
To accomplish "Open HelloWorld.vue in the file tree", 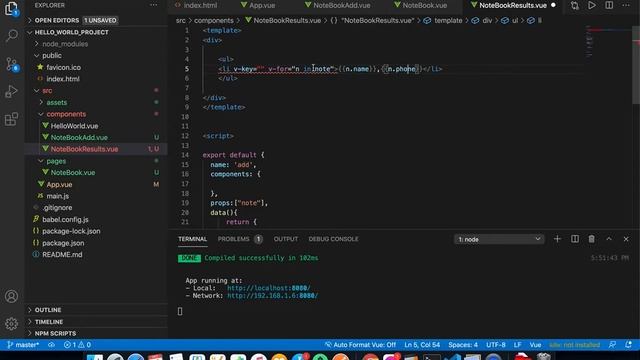I will (x=74, y=126).
